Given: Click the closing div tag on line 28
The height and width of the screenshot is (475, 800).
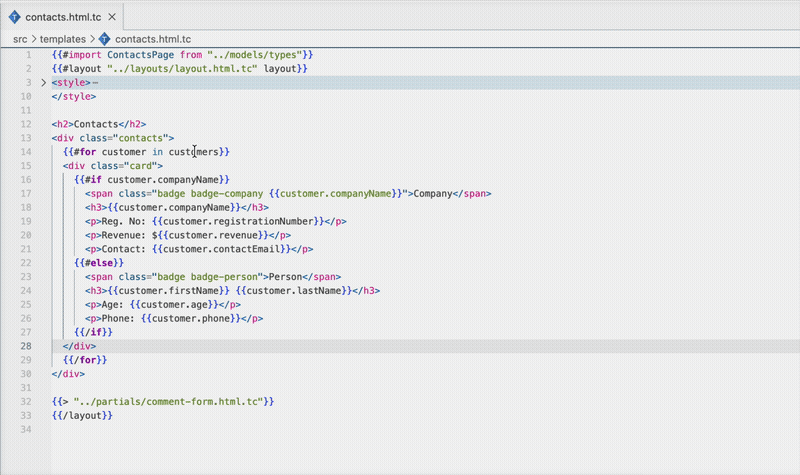Looking at the screenshot, I should pyautogui.click(x=79, y=346).
